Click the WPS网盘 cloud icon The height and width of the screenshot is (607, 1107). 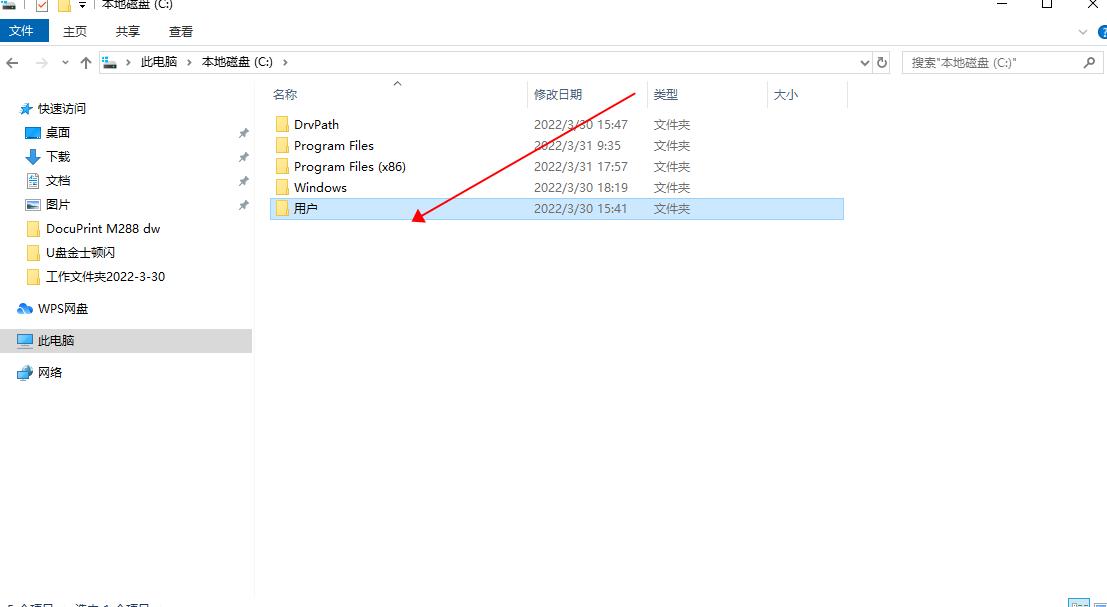click(25, 308)
